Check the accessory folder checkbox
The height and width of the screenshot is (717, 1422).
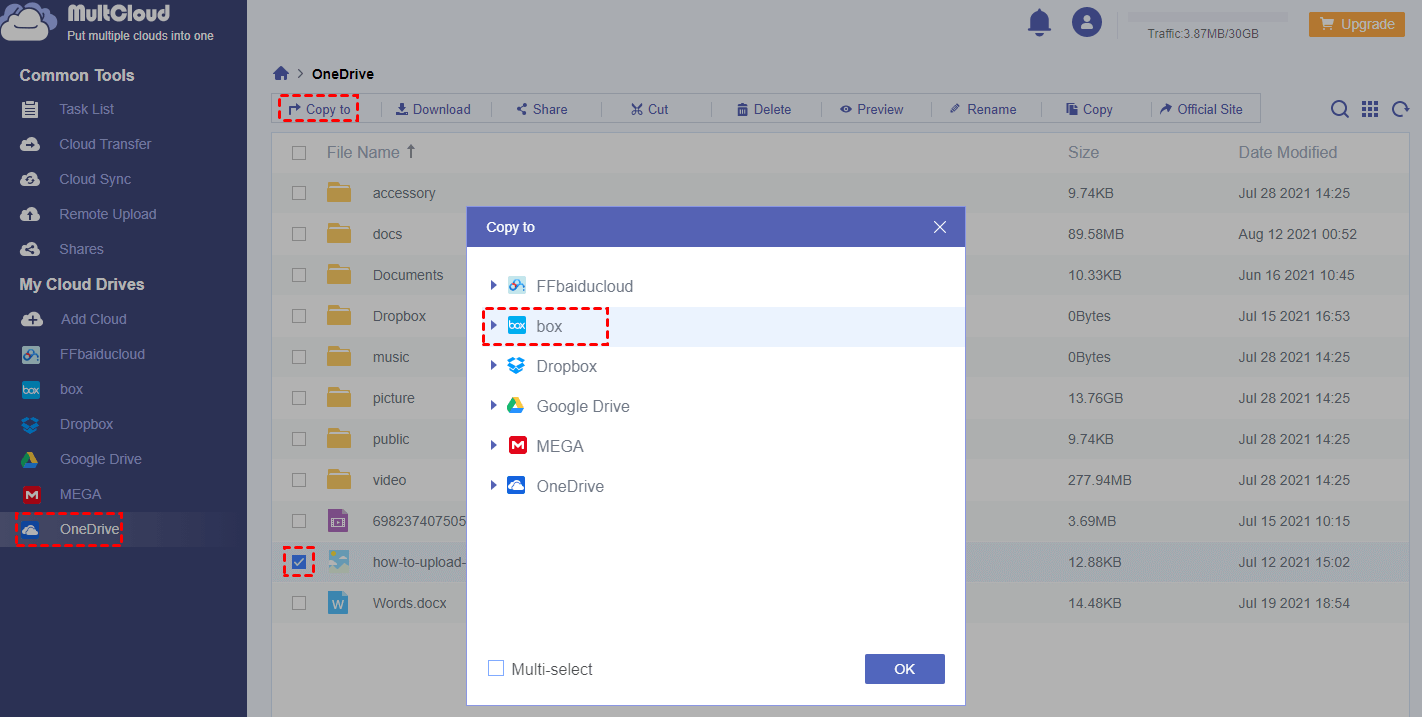[299, 193]
